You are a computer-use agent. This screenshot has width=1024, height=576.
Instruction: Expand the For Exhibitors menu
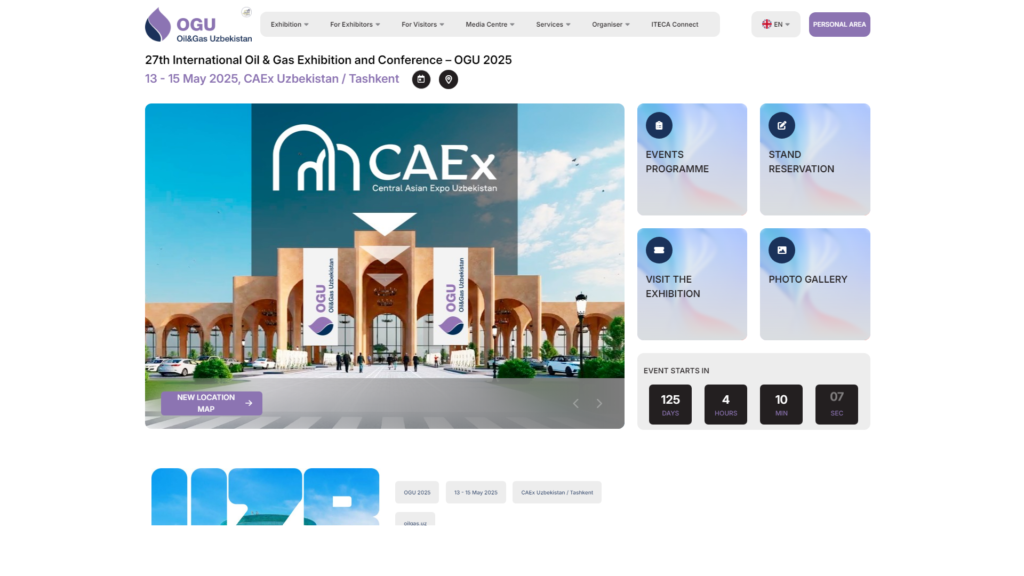click(x=355, y=24)
